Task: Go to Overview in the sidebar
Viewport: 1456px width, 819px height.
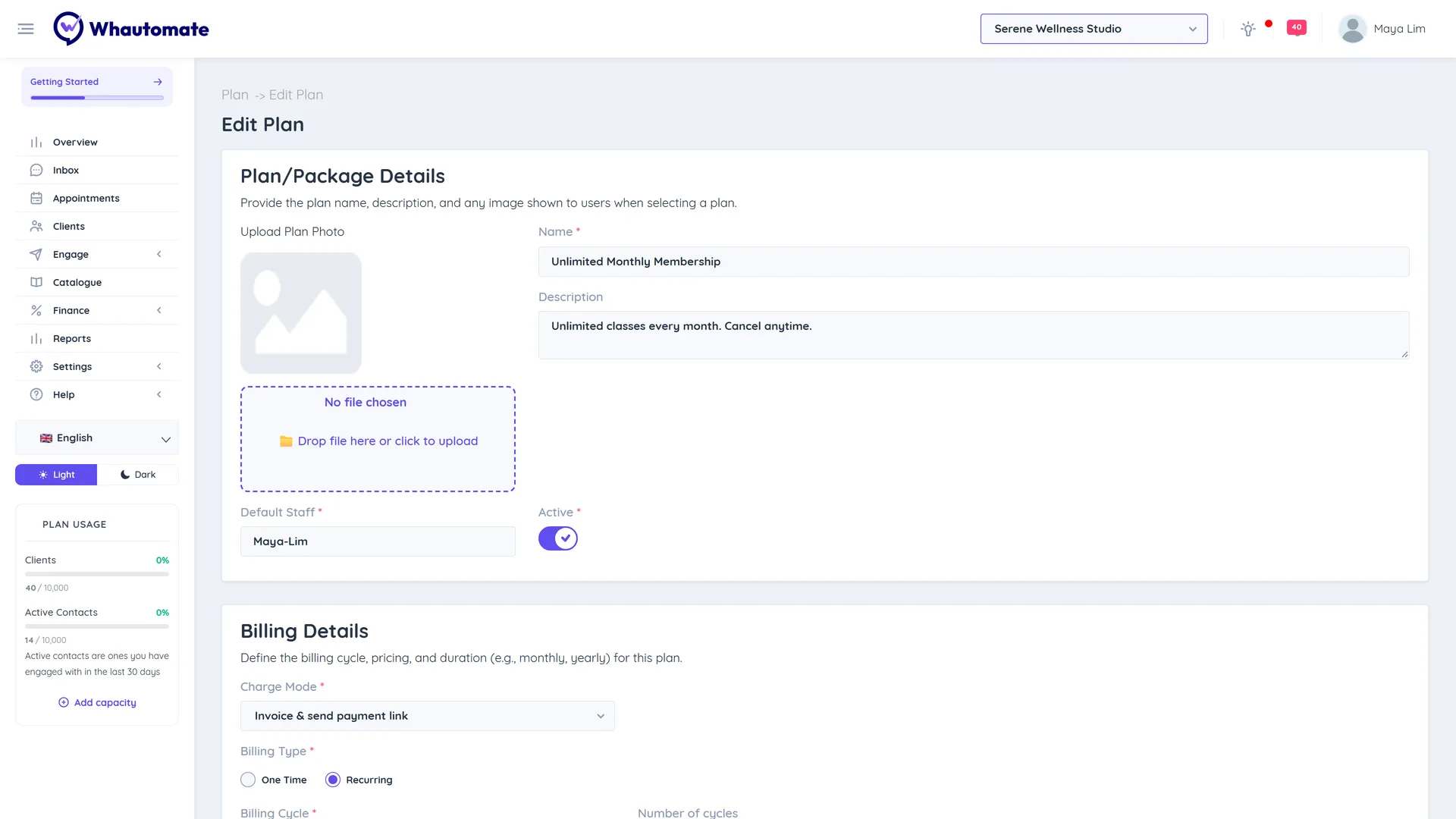Action: coord(97,142)
